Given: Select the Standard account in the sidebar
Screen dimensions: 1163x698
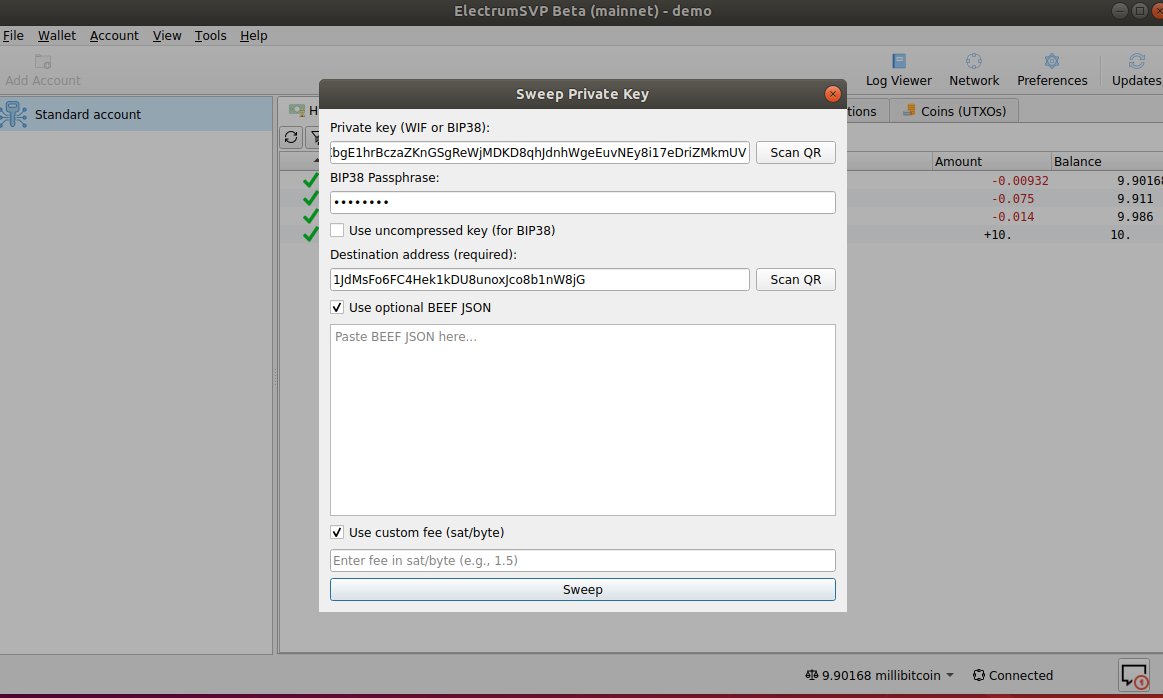Looking at the screenshot, I should click(136, 114).
